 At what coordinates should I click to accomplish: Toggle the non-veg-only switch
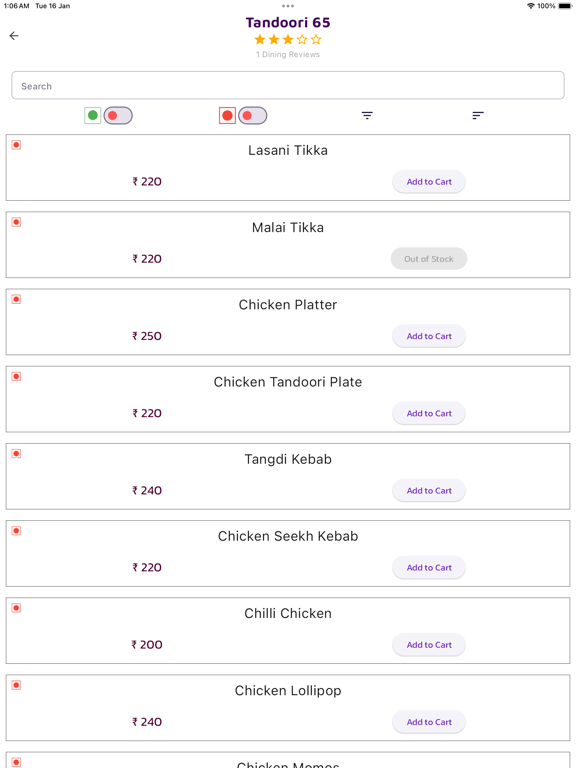point(253,116)
